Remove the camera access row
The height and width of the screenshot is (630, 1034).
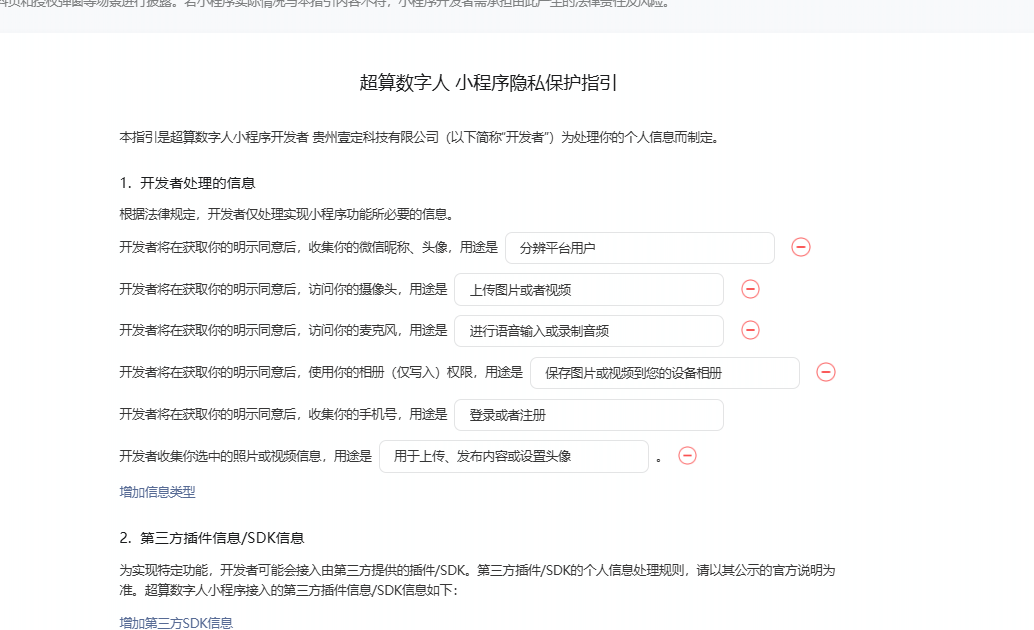[750, 289]
